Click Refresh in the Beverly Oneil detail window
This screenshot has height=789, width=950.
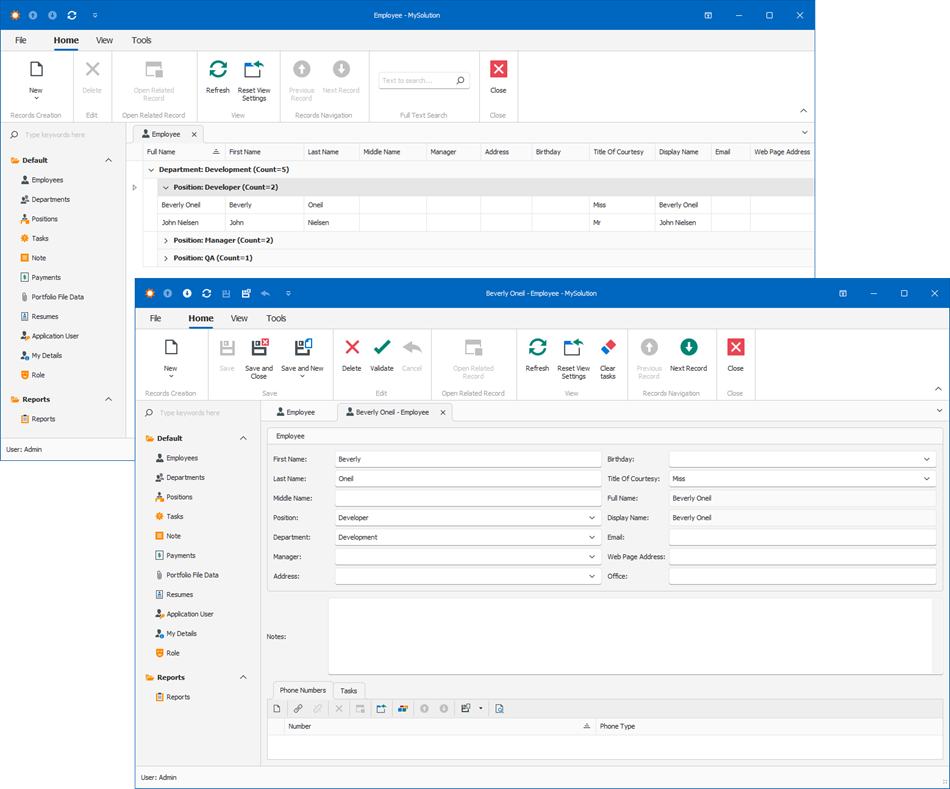(x=537, y=355)
